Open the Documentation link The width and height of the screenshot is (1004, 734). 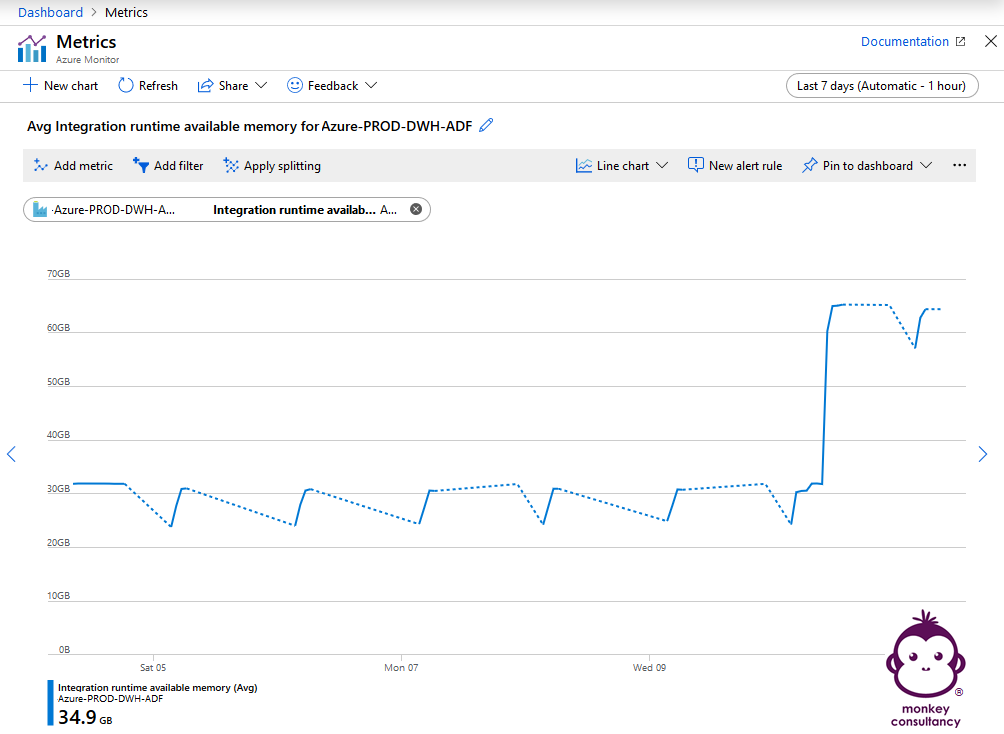click(x=904, y=42)
